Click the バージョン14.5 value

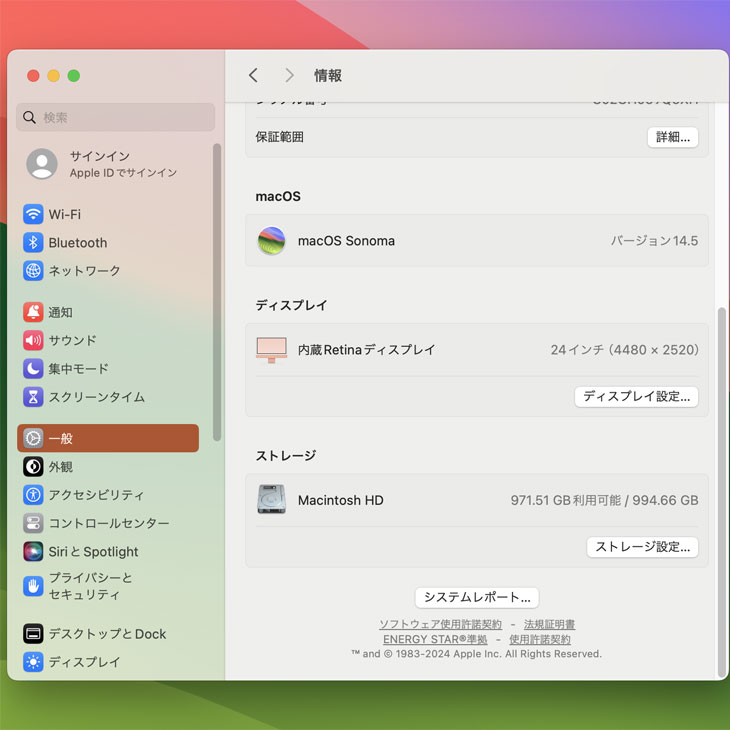click(654, 241)
